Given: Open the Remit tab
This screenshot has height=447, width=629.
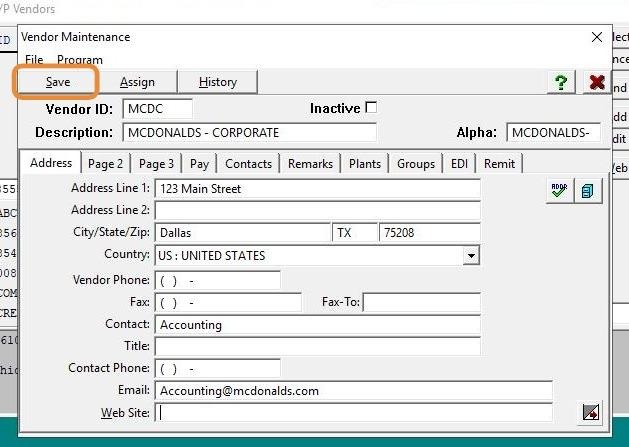Looking at the screenshot, I should [x=499, y=164].
